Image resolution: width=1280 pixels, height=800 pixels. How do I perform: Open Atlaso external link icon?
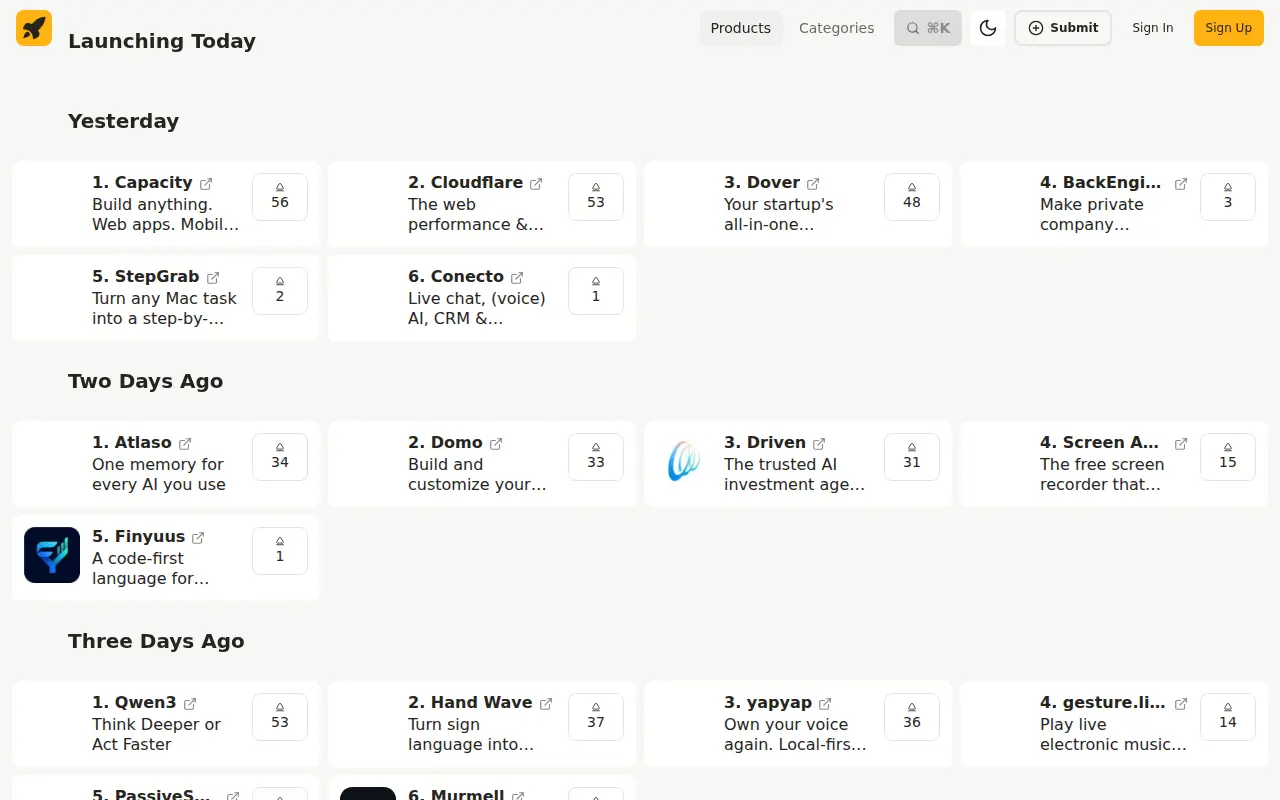pyautogui.click(x=185, y=444)
